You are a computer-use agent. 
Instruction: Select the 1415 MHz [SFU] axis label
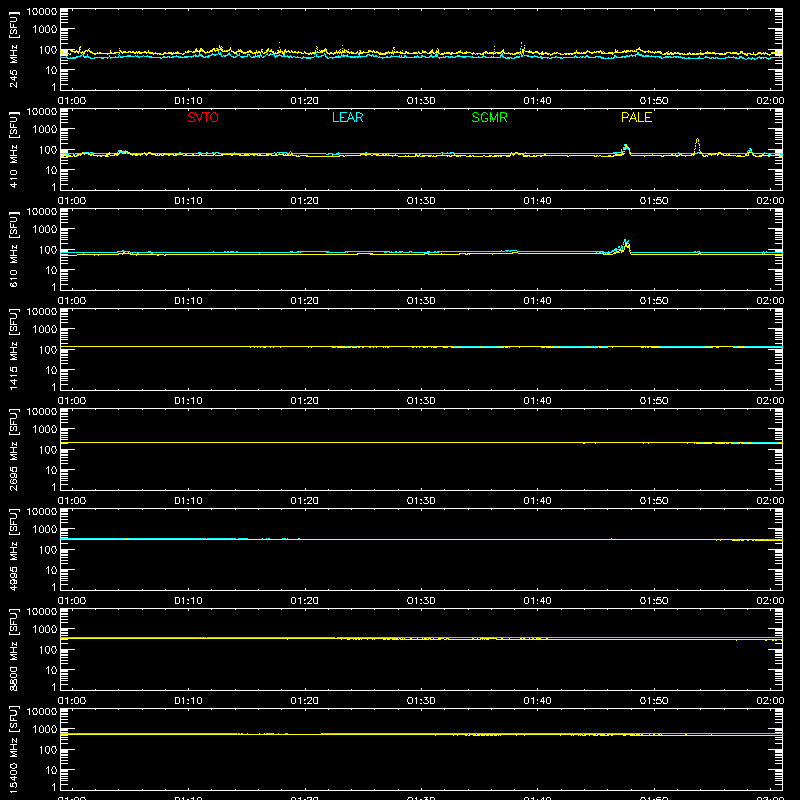click(x=14, y=349)
